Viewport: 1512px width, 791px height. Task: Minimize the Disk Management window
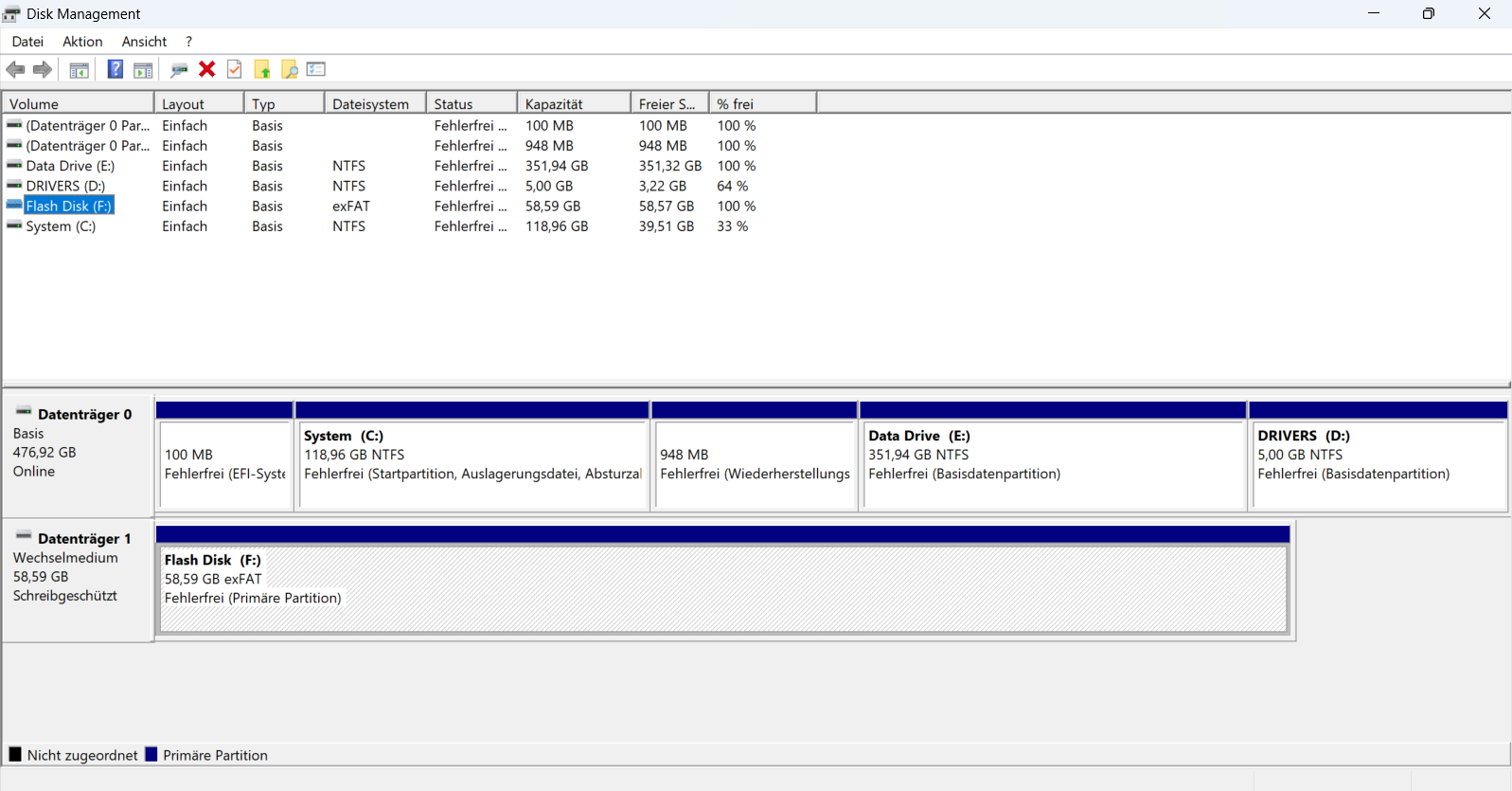click(x=1374, y=13)
